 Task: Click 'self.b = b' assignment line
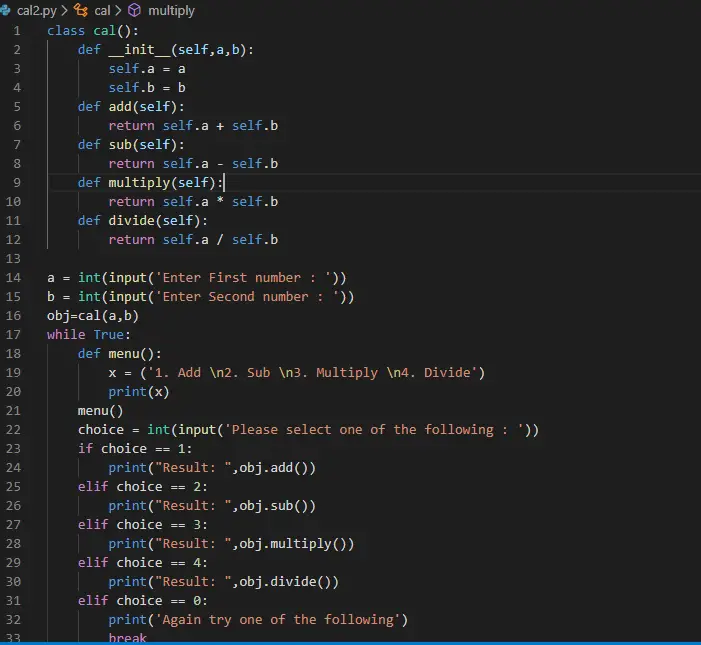coord(147,88)
